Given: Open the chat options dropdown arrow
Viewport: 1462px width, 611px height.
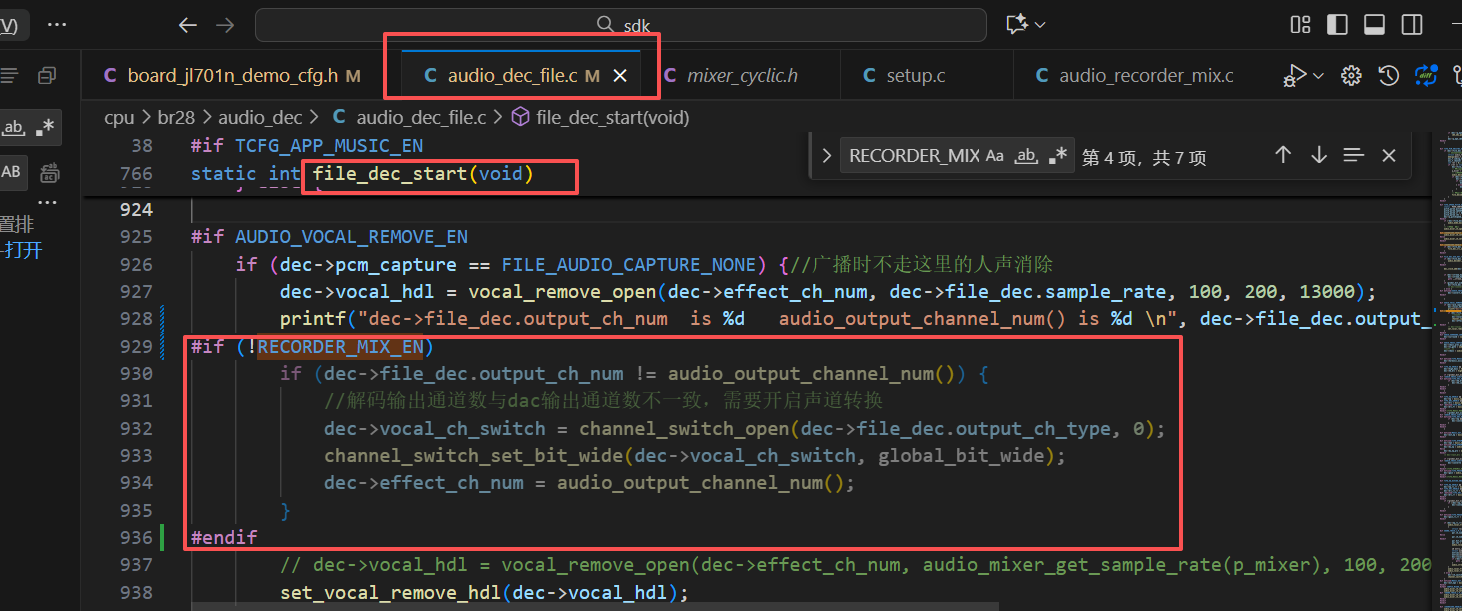Looking at the screenshot, I should (x=1040, y=25).
